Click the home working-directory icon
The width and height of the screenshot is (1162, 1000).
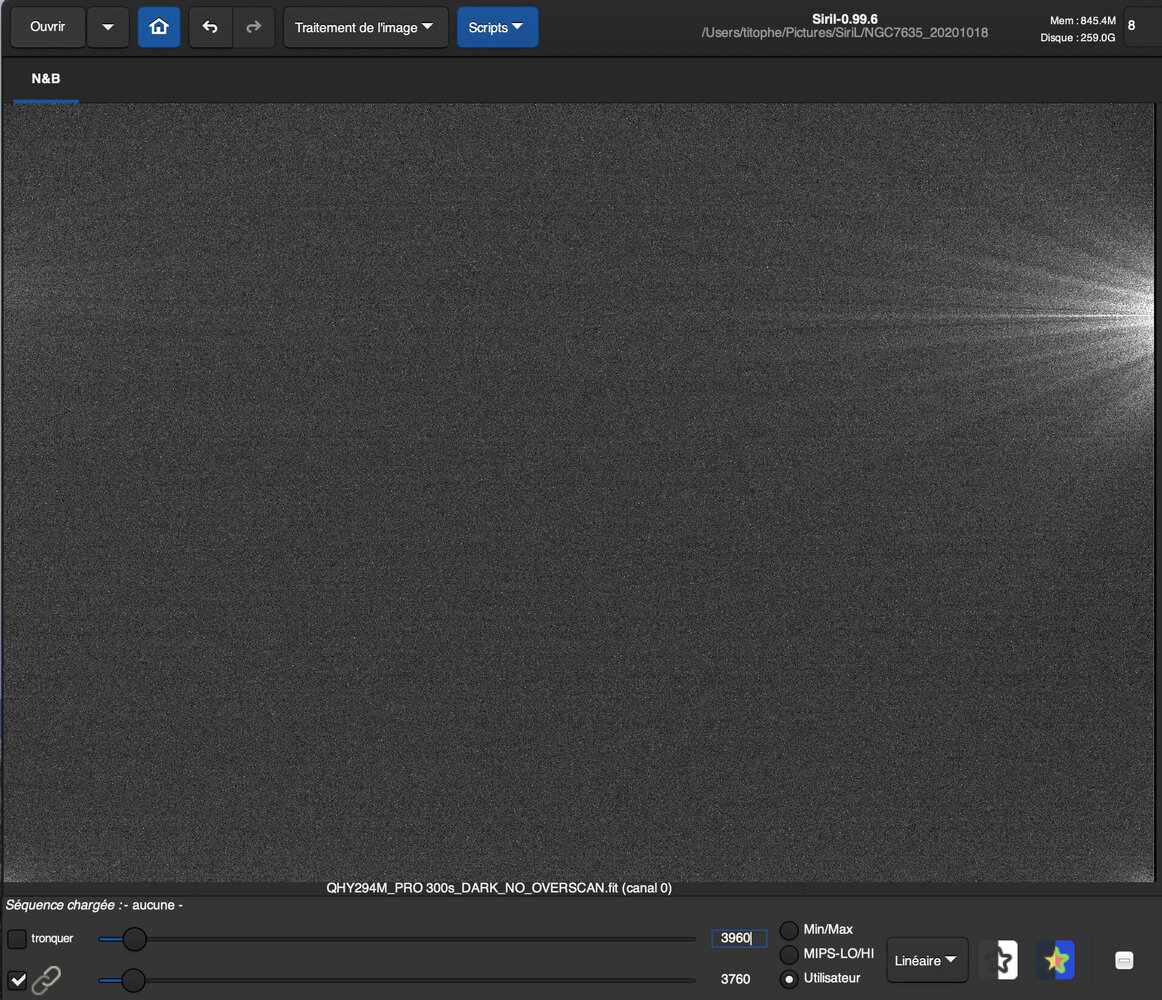click(x=159, y=27)
